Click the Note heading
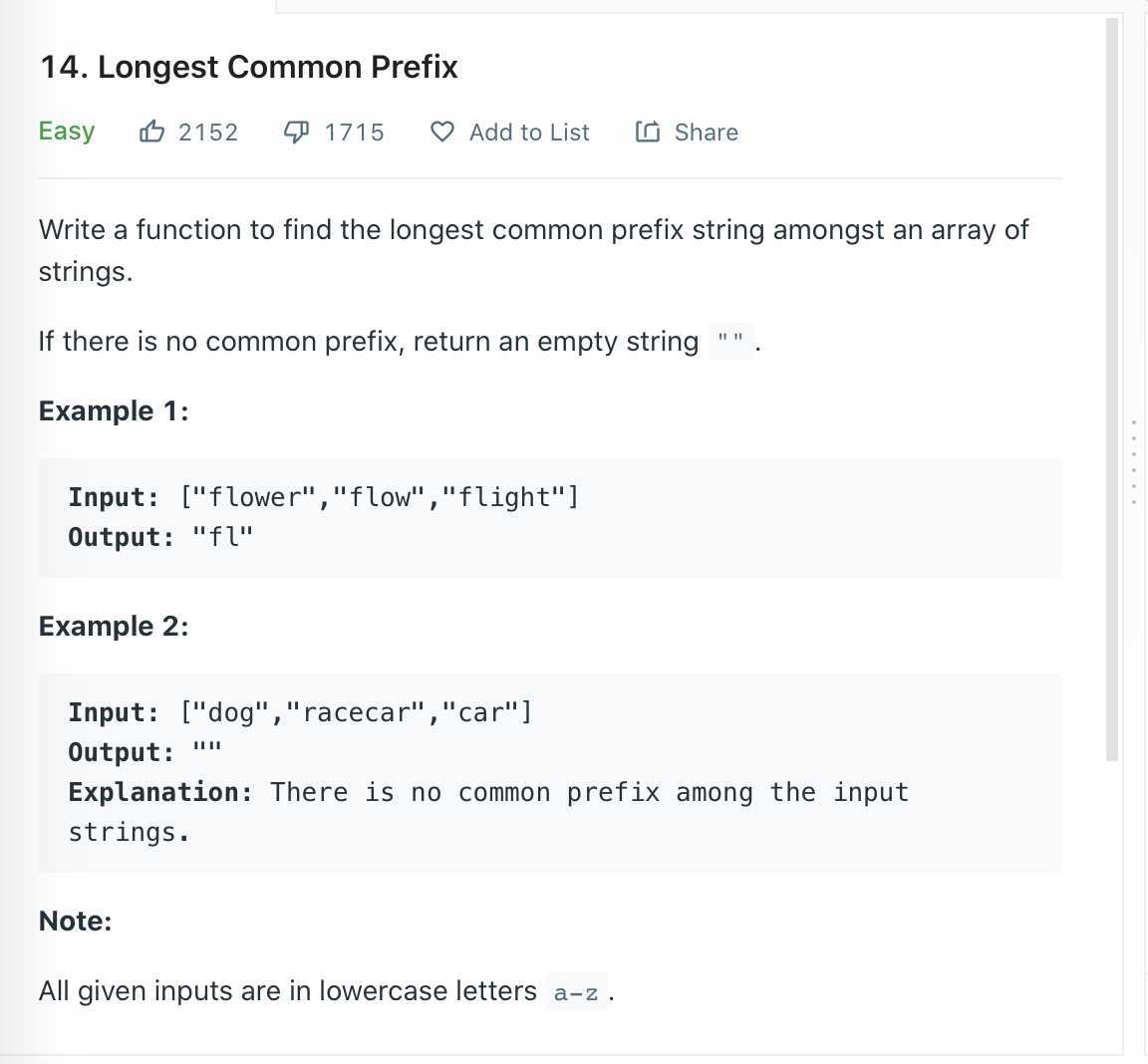1148x1064 pixels. coord(76,922)
